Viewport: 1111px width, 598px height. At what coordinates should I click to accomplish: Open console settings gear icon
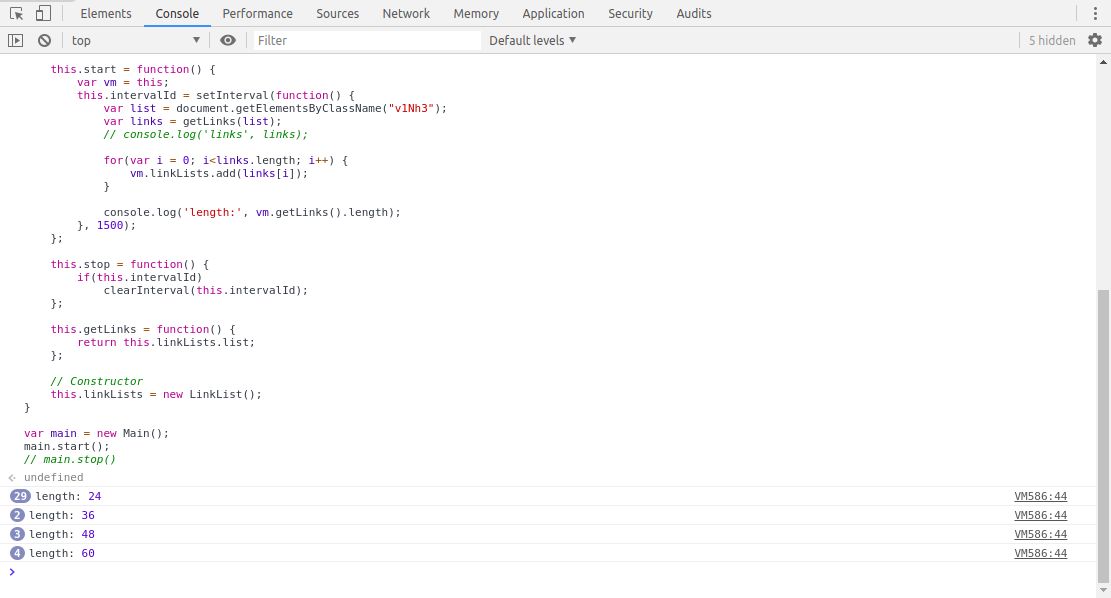point(1095,40)
